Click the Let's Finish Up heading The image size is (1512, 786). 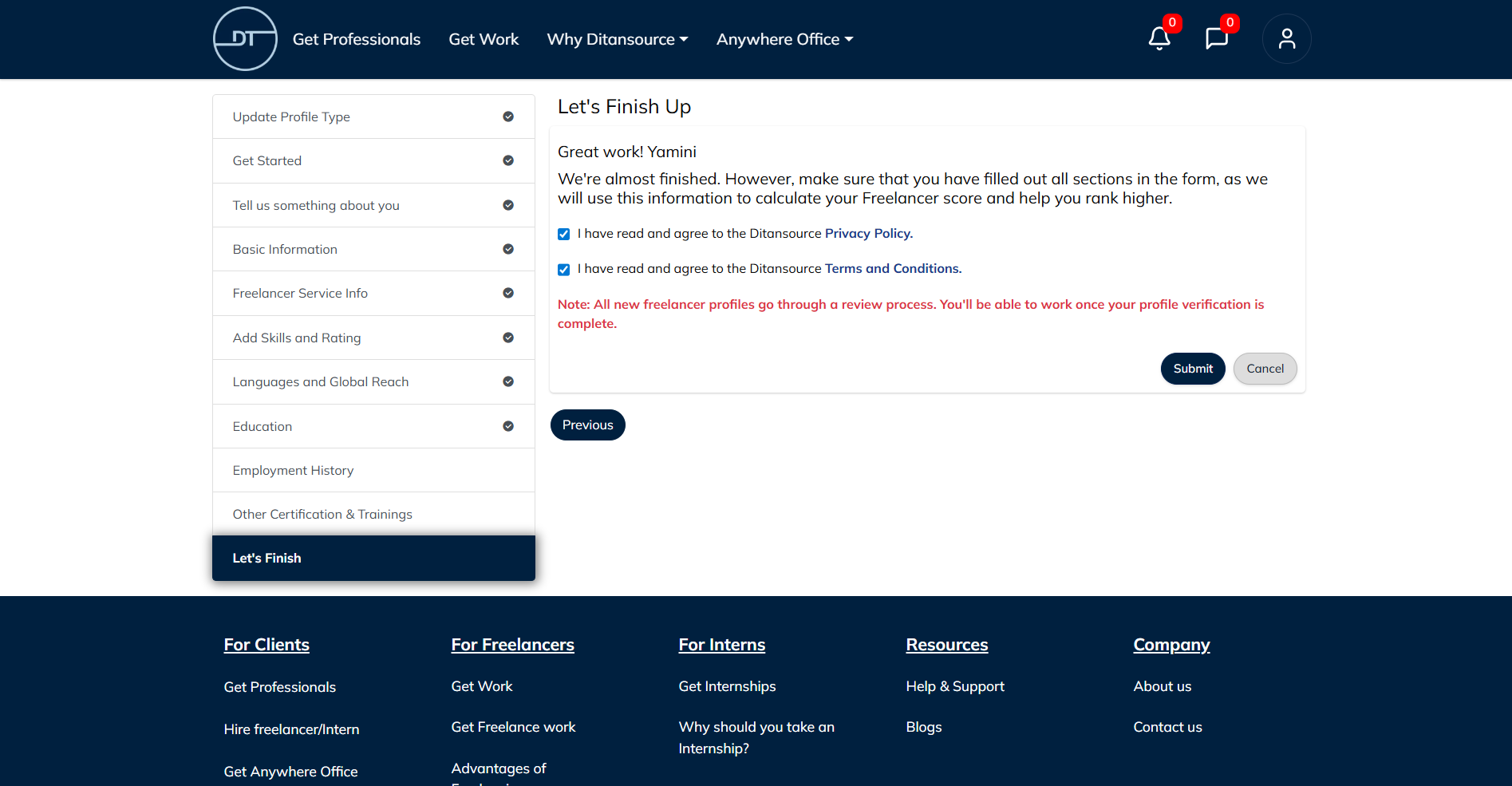pyautogui.click(x=625, y=107)
